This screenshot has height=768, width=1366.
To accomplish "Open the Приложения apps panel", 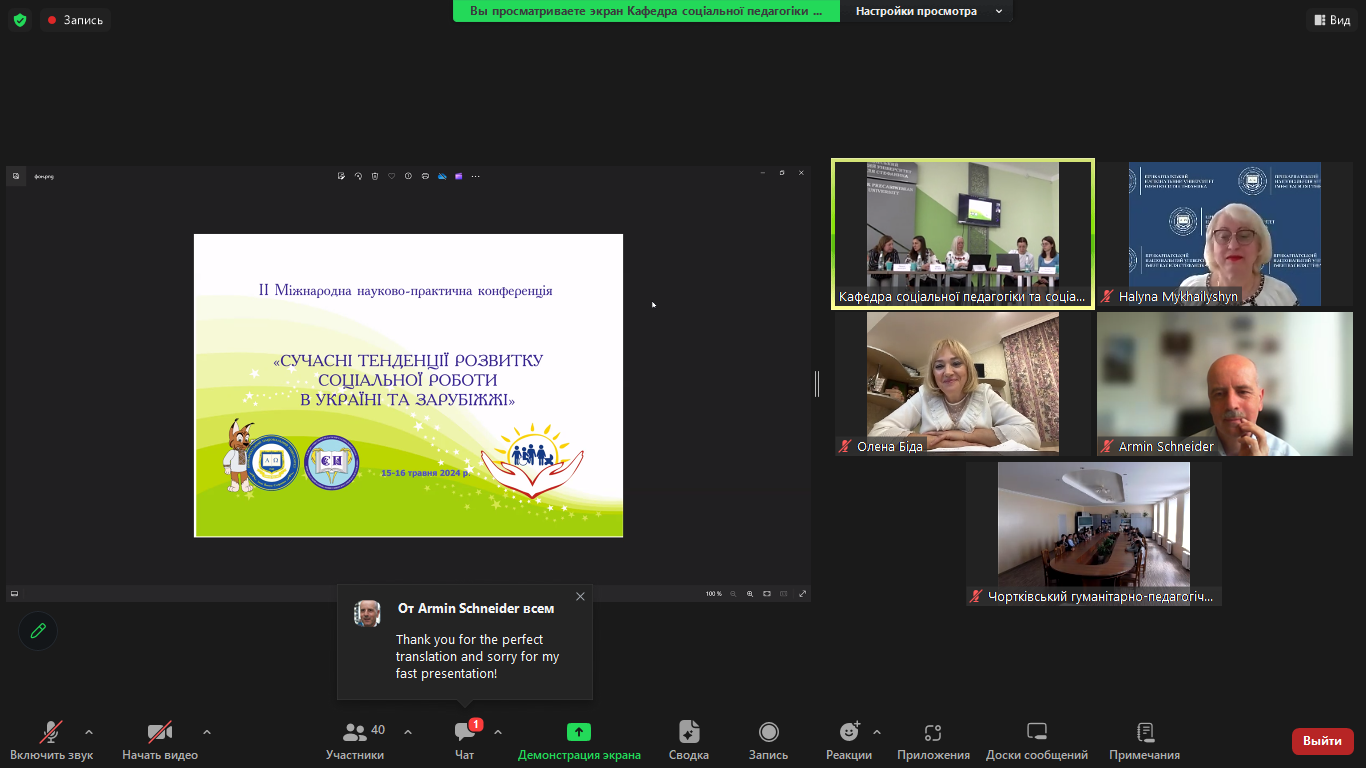I will 933,741.
